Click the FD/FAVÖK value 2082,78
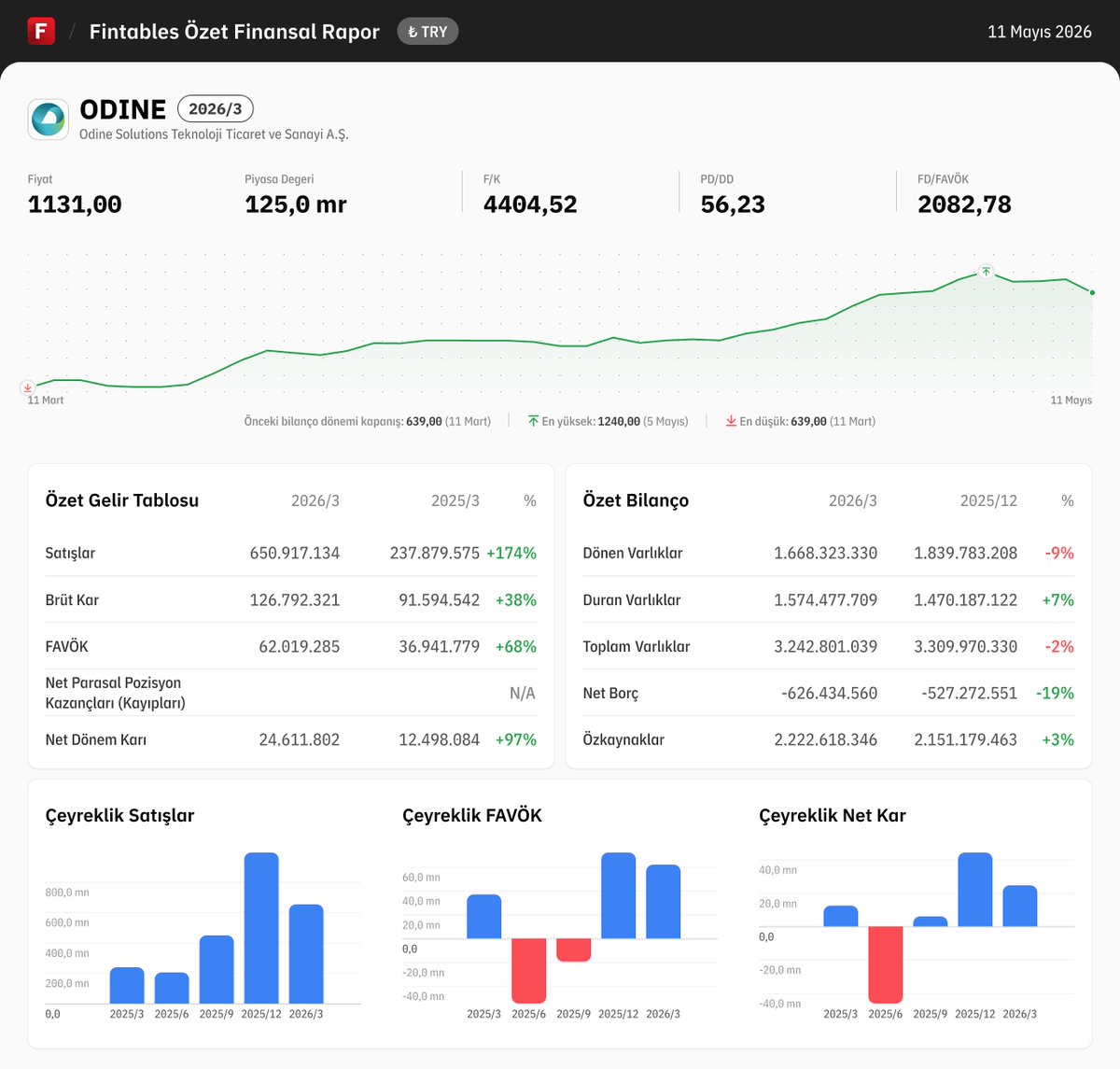 964,204
